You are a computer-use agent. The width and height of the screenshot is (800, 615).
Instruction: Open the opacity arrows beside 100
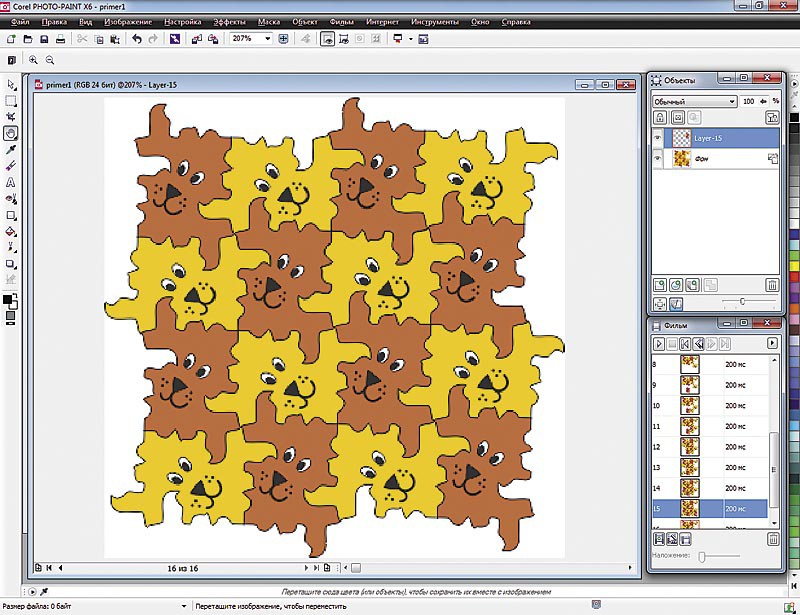point(763,101)
